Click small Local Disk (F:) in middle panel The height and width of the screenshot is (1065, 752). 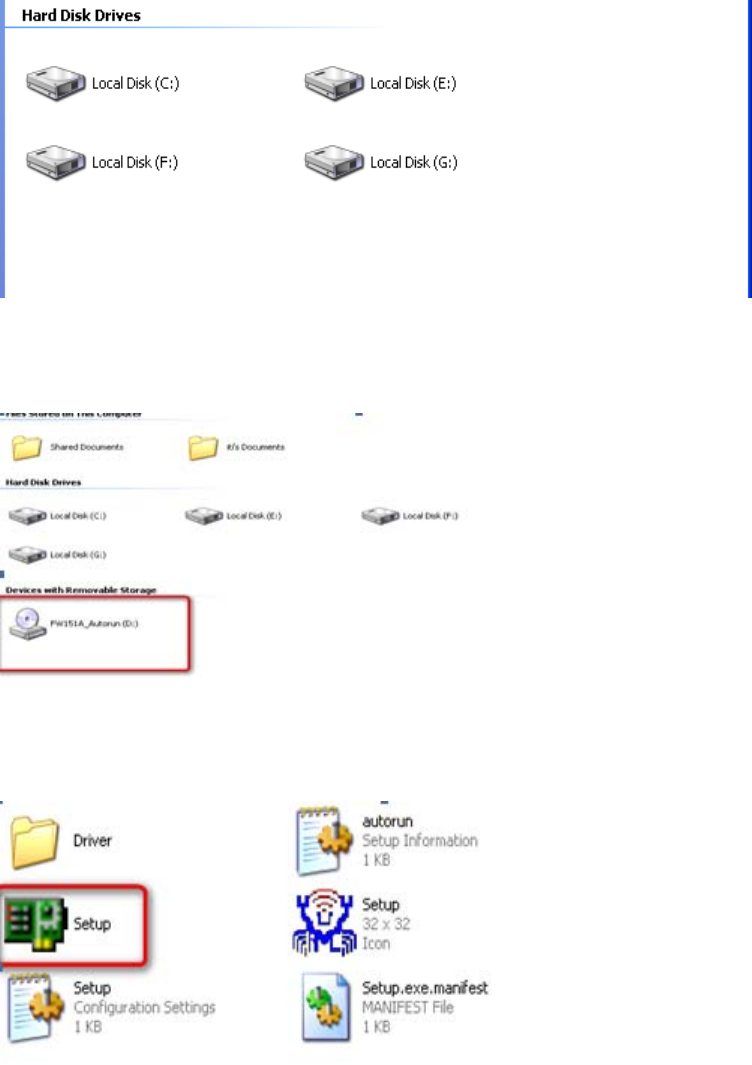[410, 516]
